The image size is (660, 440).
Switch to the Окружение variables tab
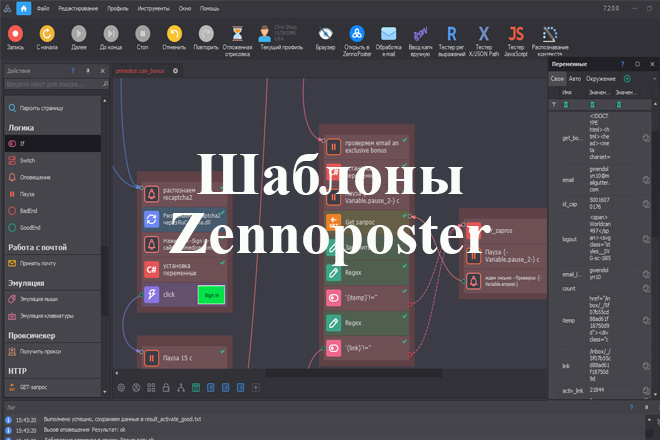point(601,79)
